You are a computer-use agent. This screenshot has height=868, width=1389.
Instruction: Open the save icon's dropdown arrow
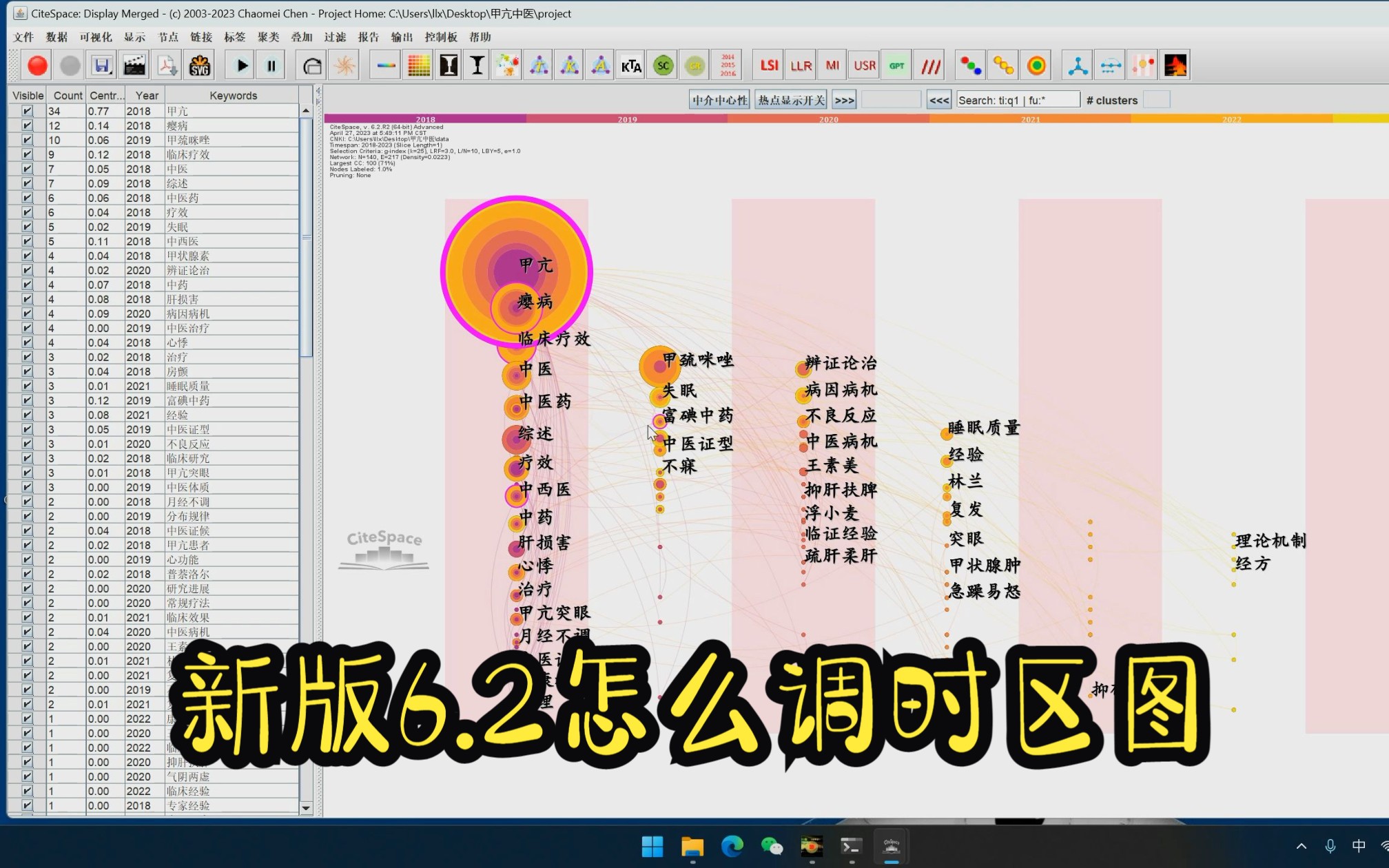(110, 73)
